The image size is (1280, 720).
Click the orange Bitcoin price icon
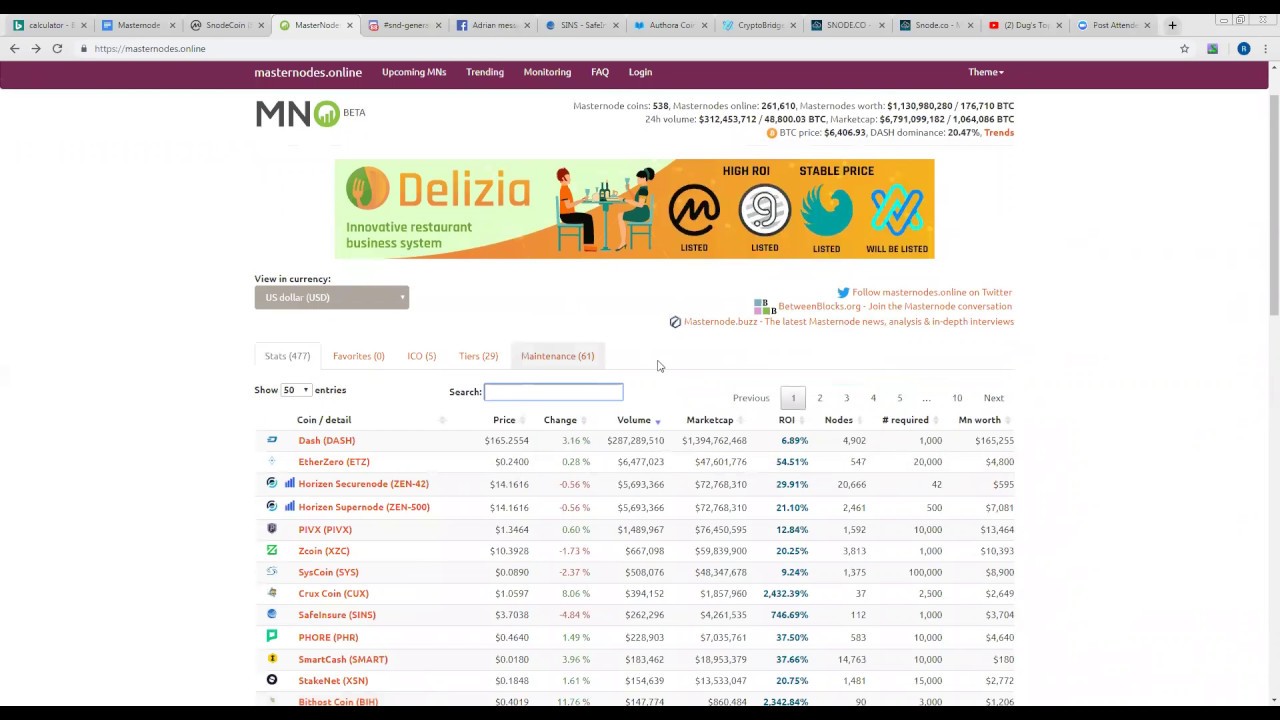(772, 133)
